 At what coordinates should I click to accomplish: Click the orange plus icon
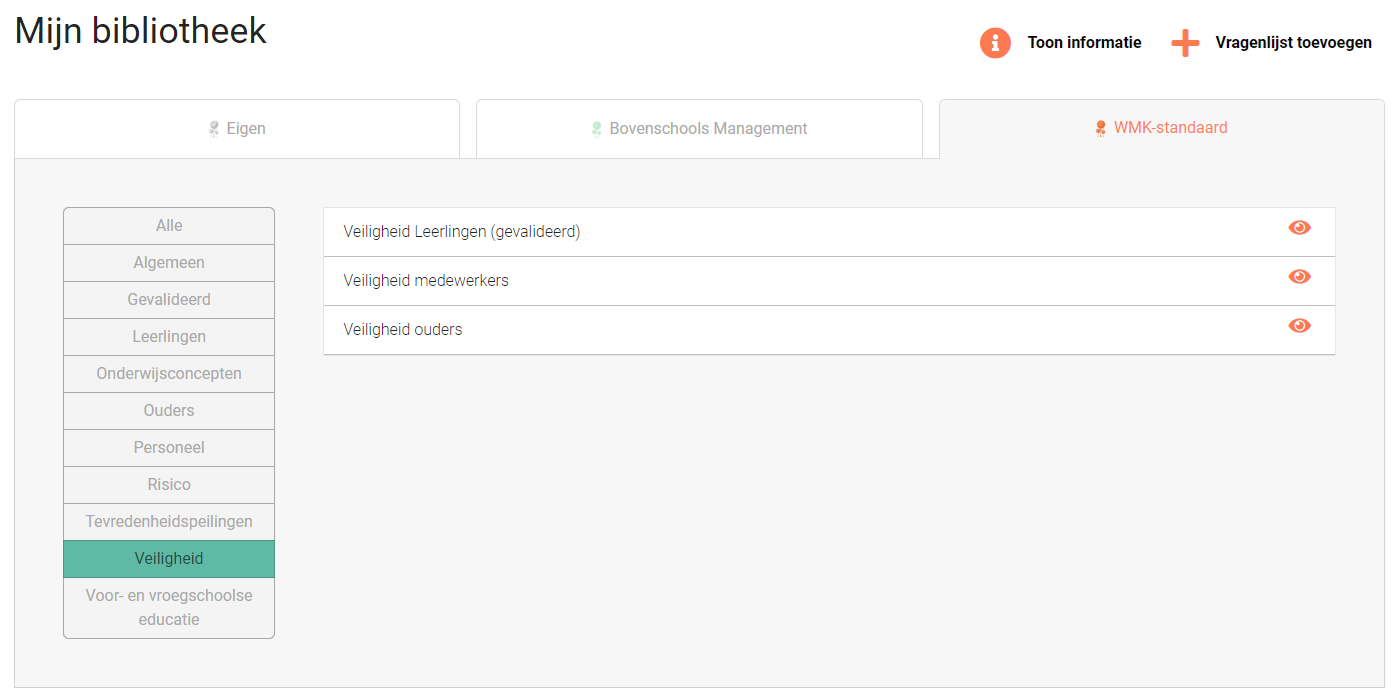[1185, 43]
